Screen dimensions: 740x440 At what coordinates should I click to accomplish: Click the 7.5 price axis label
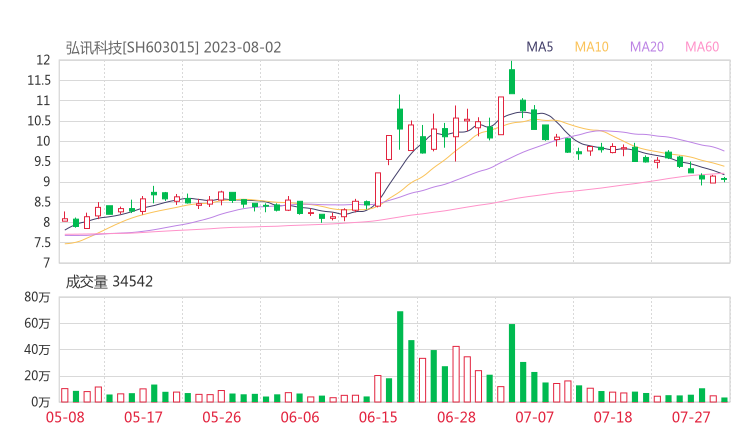[41, 243]
